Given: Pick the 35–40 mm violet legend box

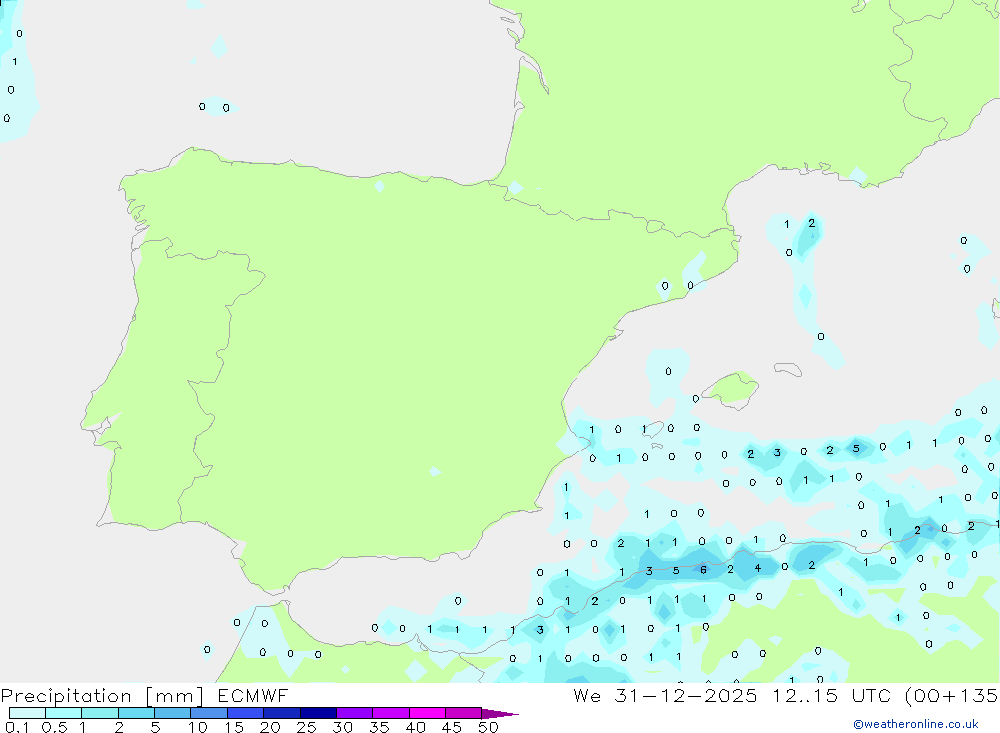Looking at the screenshot, I should [x=391, y=713].
